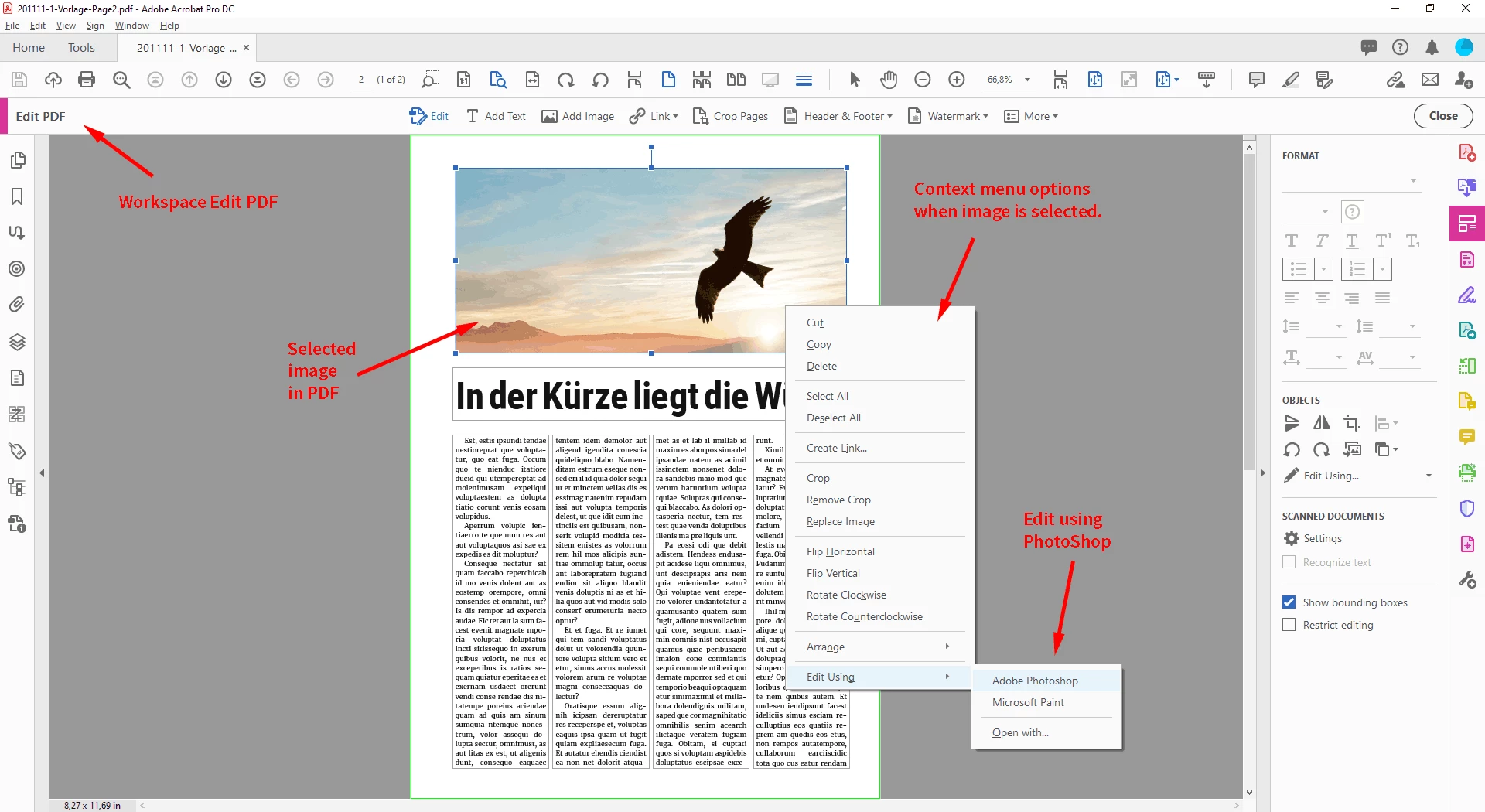
Task: Click the Add Image button
Action: (x=578, y=116)
